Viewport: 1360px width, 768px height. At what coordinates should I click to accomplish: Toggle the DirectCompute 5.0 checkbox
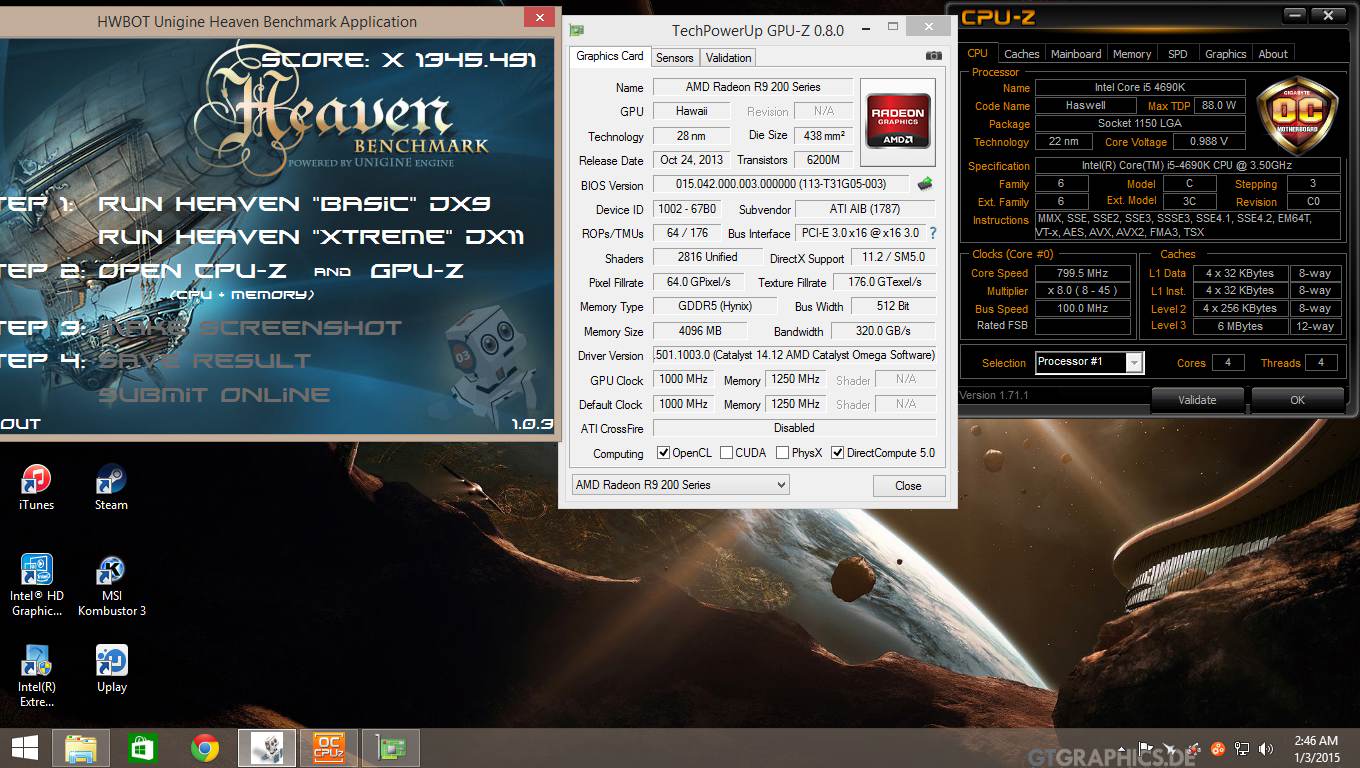(x=838, y=453)
